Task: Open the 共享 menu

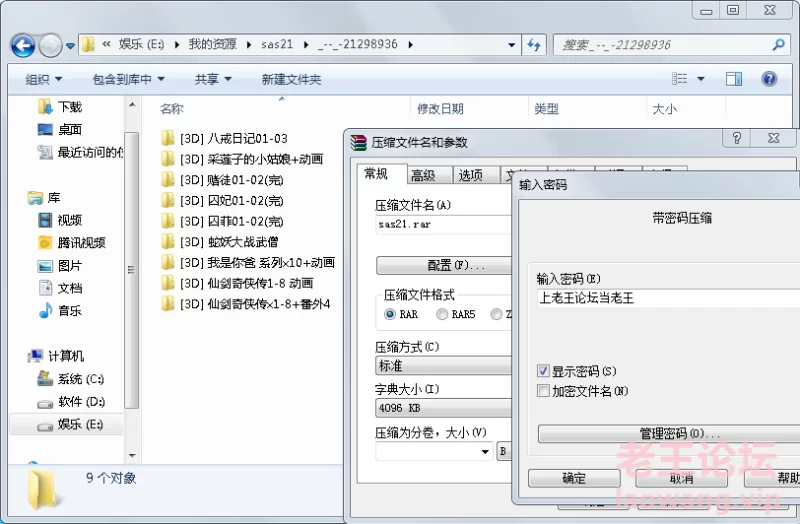Action: click(213, 79)
